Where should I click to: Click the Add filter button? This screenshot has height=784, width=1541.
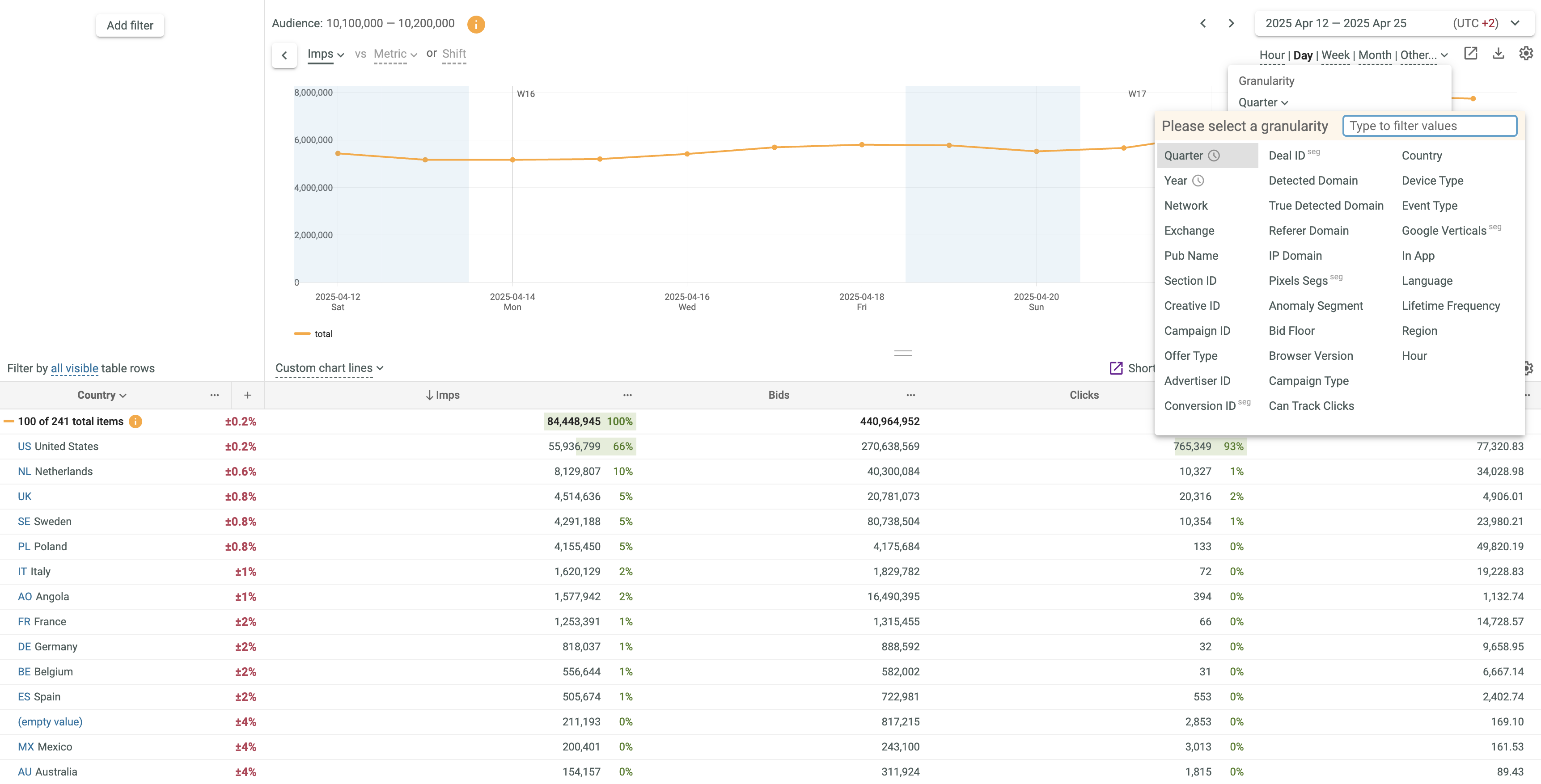coord(130,25)
